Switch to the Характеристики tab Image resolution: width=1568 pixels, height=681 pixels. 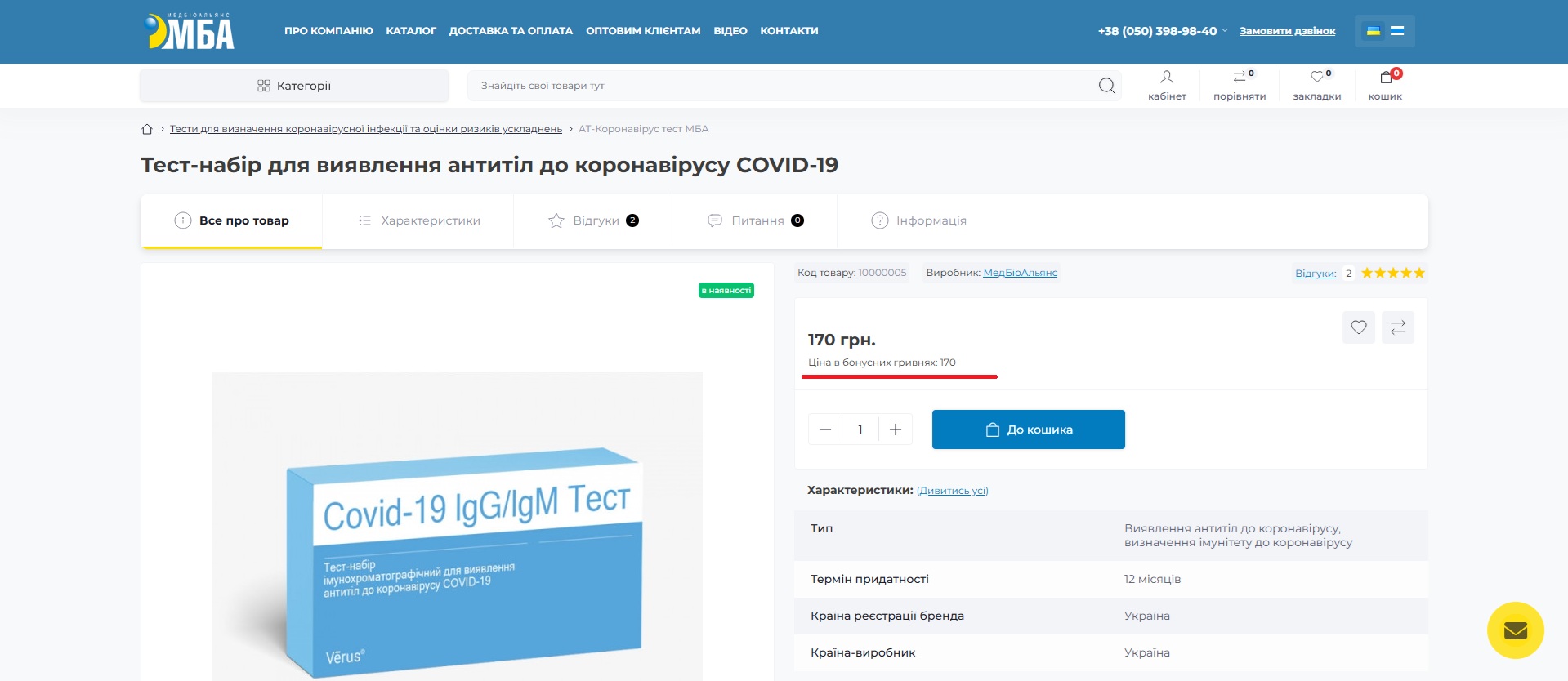pyautogui.click(x=418, y=220)
